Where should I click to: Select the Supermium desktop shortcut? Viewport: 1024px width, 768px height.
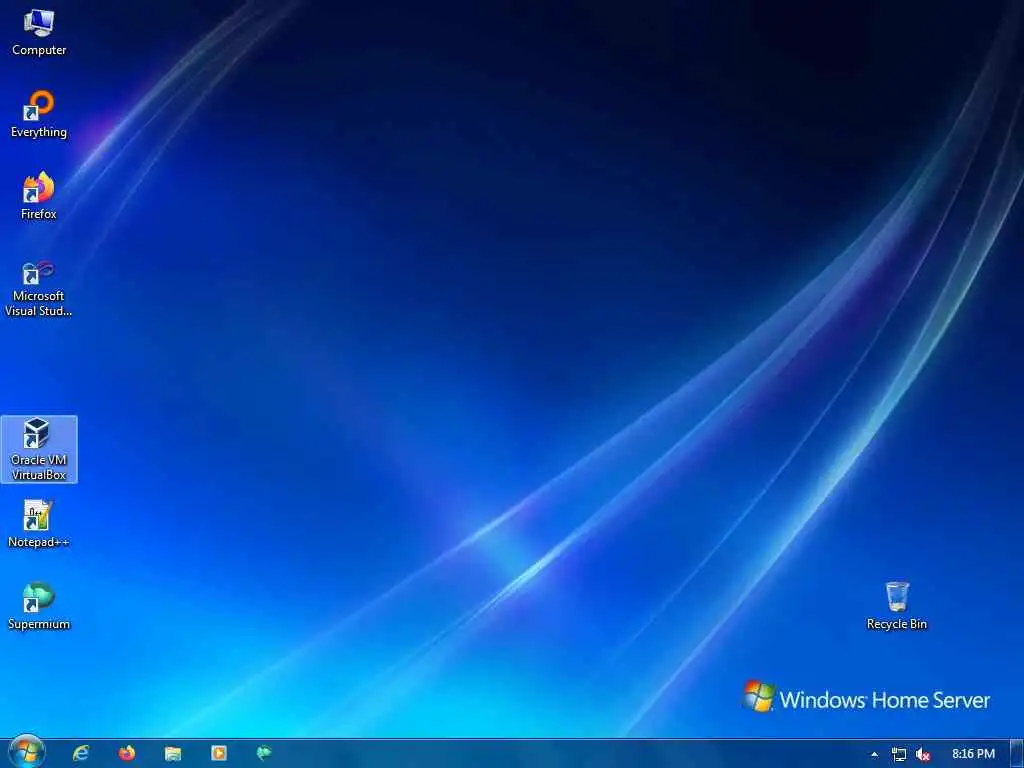point(39,607)
